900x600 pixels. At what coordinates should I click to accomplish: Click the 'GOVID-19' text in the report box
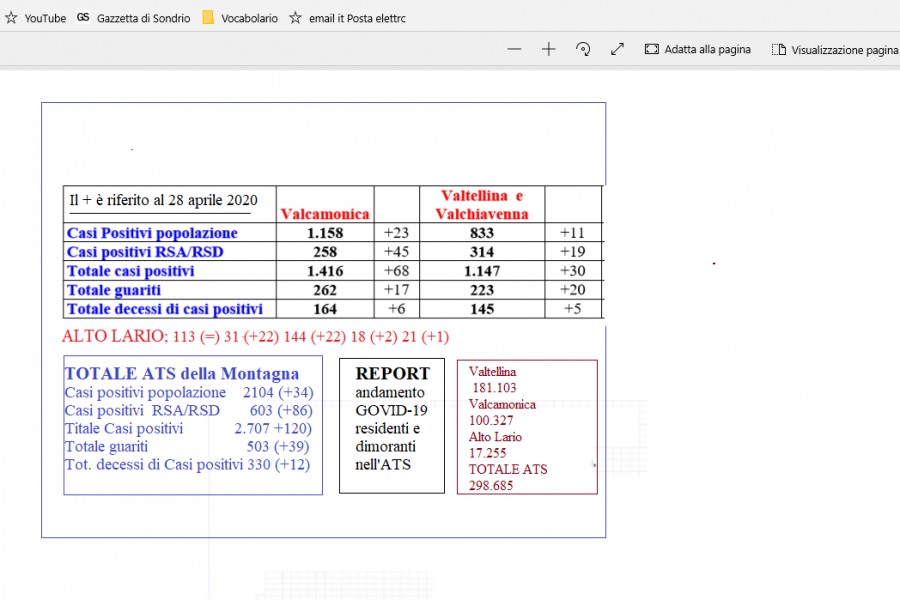pos(391,411)
